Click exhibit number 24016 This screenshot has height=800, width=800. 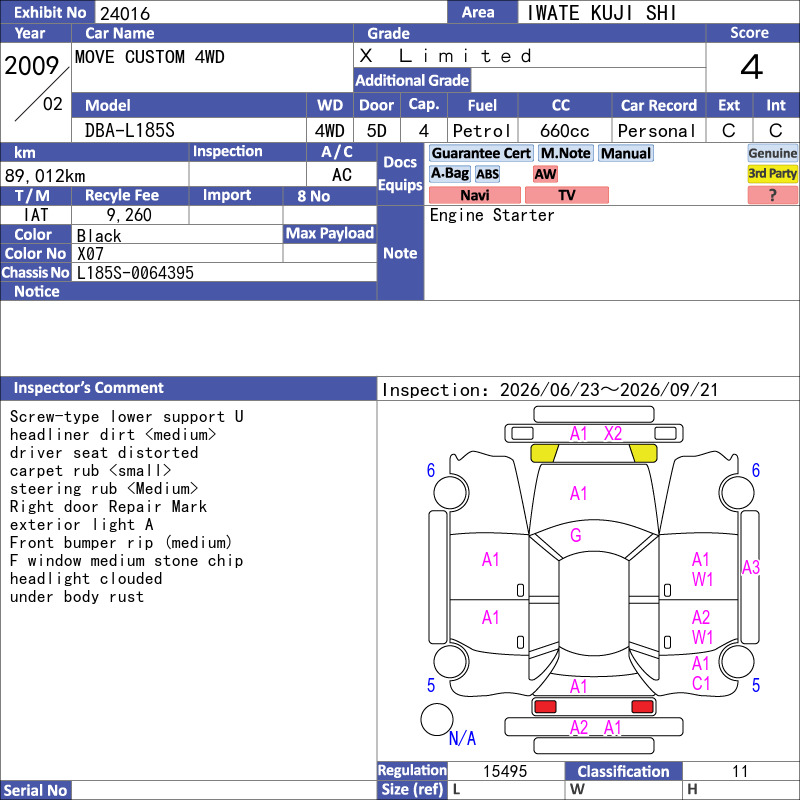(x=125, y=13)
